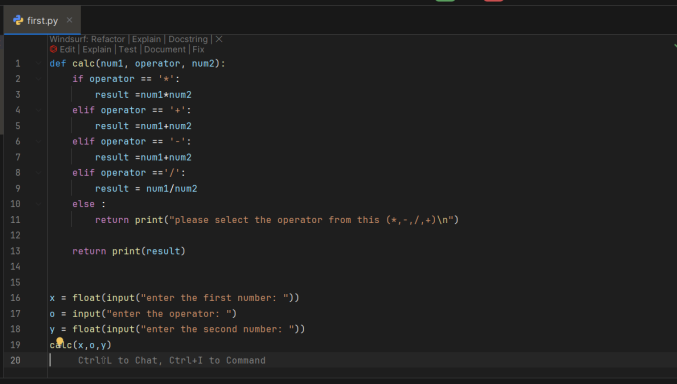Click the Fix code lens action
677x384 pixels.
pyautogui.click(x=198, y=50)
